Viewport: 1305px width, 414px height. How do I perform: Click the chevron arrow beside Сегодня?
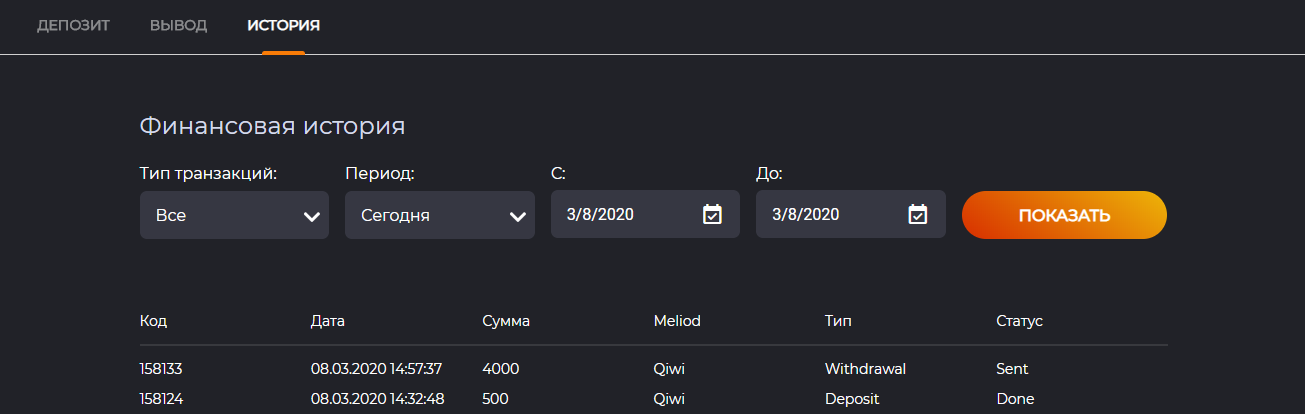coord(517,216)
